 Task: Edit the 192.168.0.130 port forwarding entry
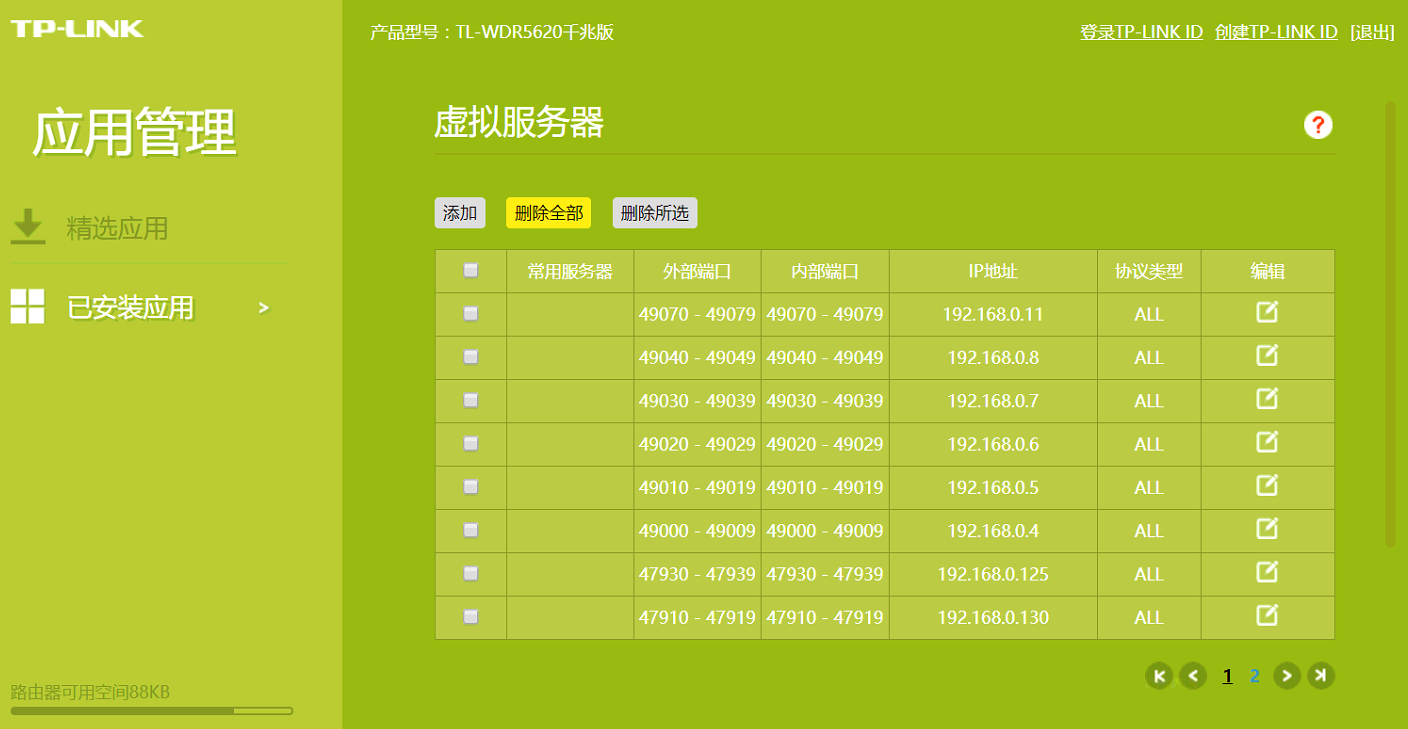(x=1267, y=615)
